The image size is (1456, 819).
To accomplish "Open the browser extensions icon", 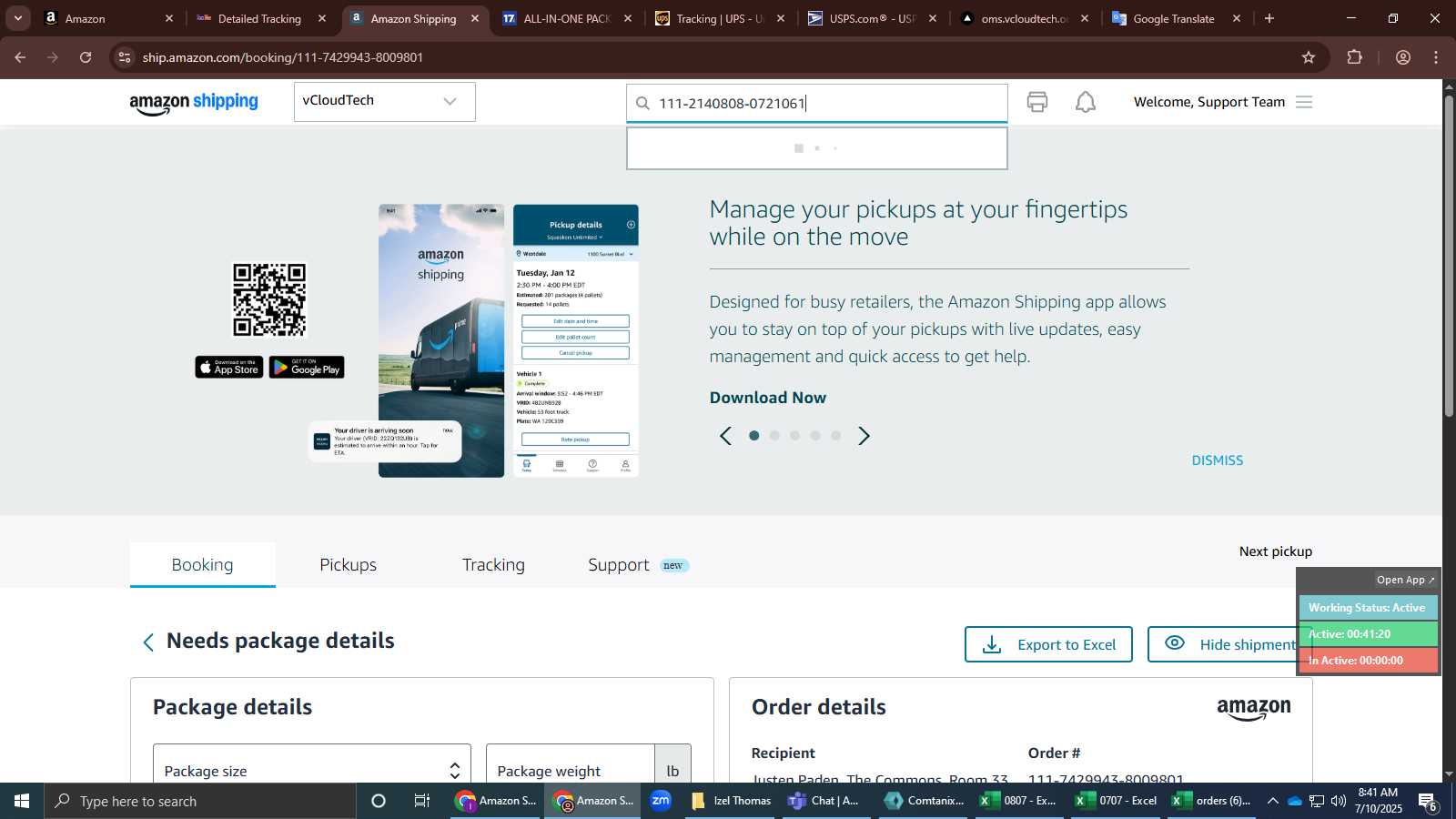I will (x=1355, y=57).
